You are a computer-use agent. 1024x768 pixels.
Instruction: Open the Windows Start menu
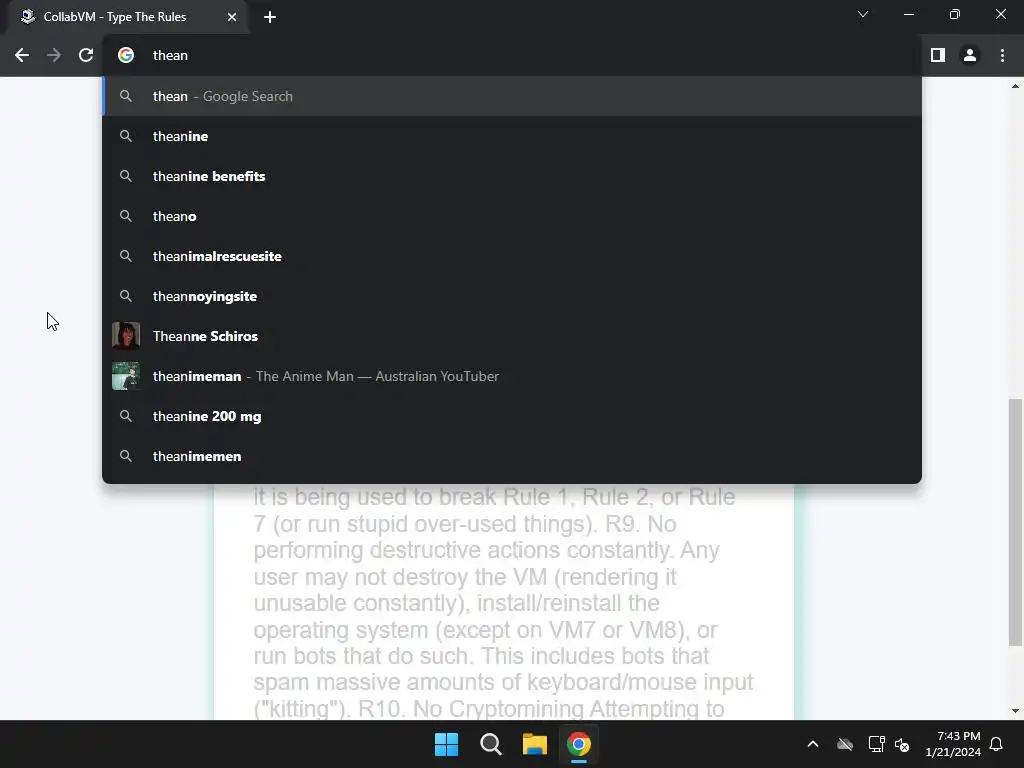click(447, 744)
